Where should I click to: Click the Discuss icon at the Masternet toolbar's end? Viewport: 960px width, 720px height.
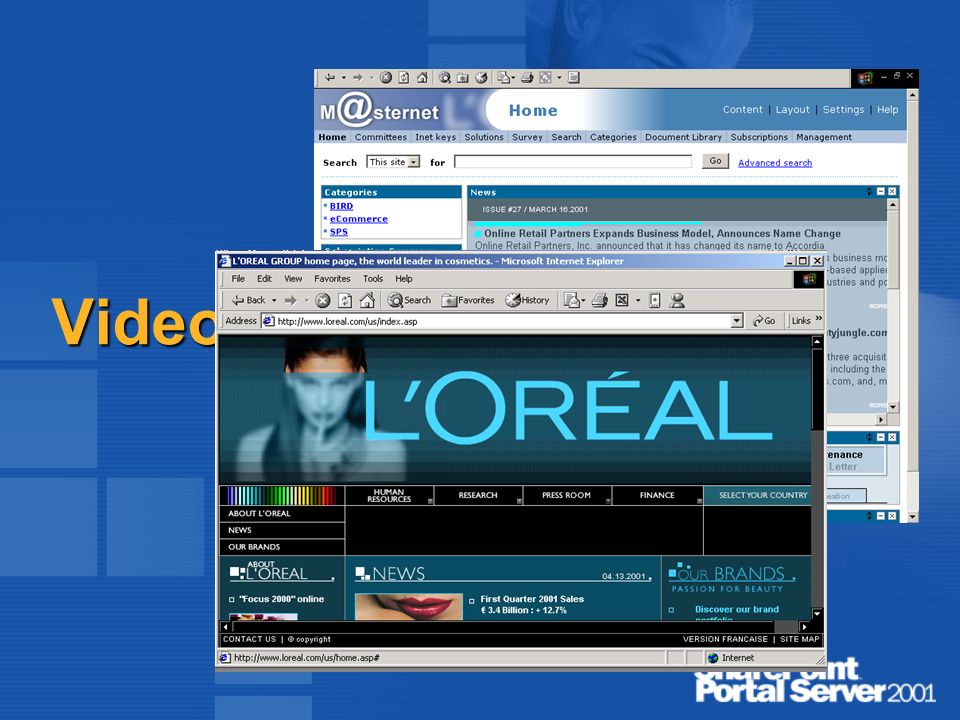pyautogui.click(x=574, y=77)
